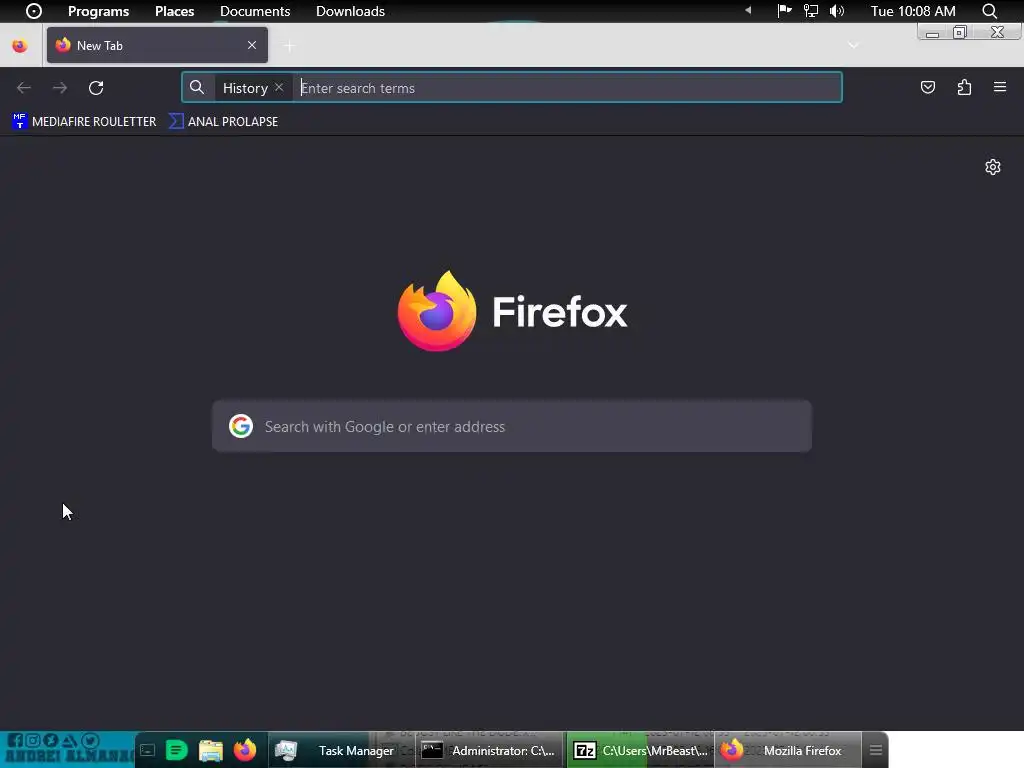Switch to Mozilla Firefox taskbar entry
The image size is (1024, 768).
click(788, 750)
